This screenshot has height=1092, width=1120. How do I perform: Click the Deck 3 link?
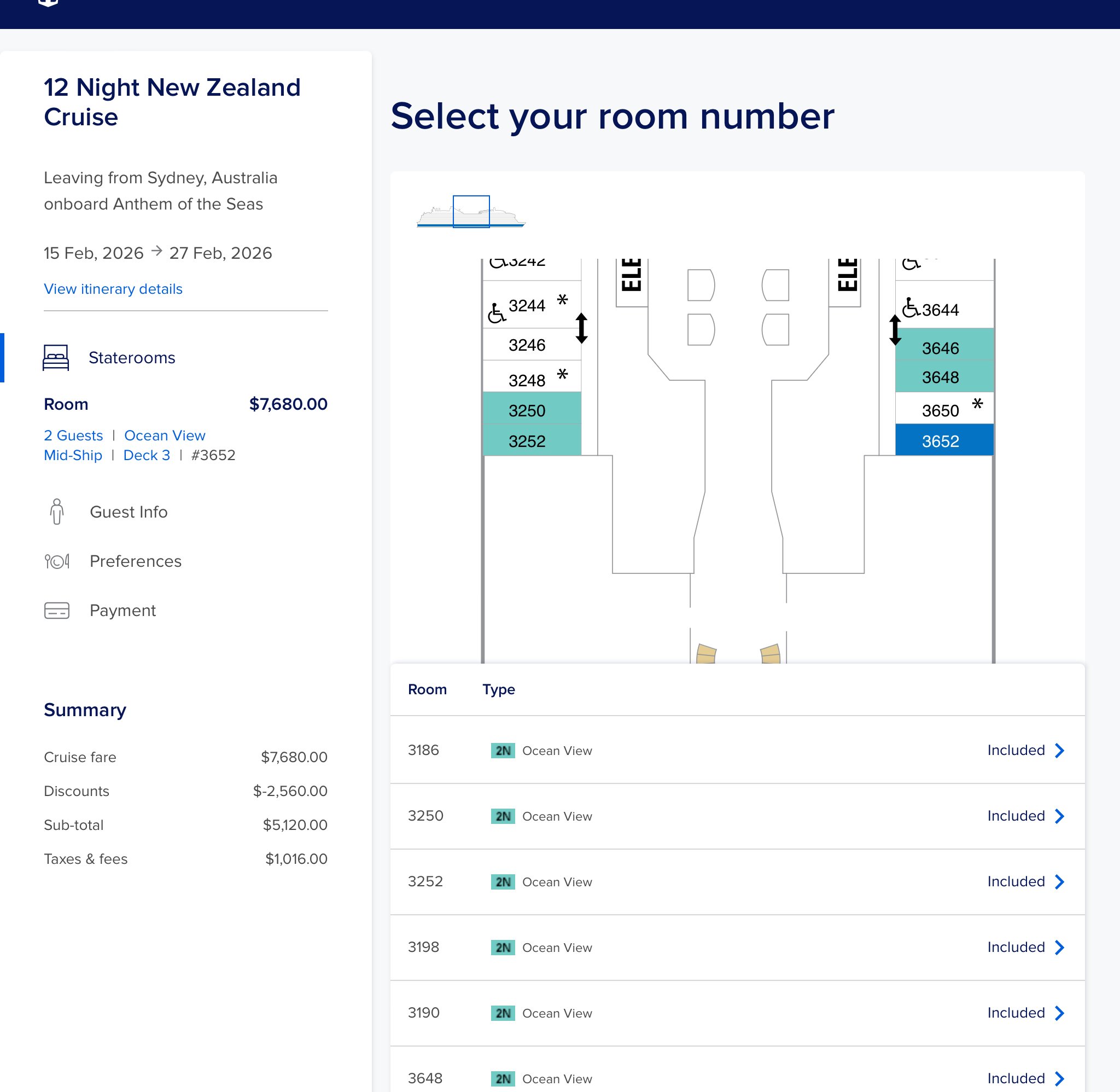[147, 455]
